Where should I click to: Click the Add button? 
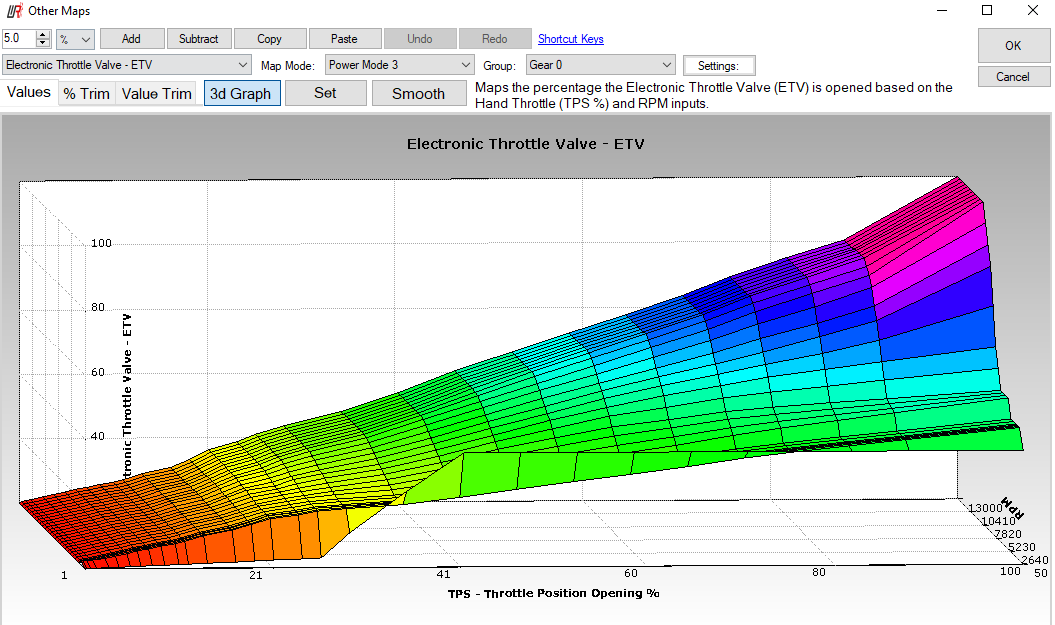[131, 39]
